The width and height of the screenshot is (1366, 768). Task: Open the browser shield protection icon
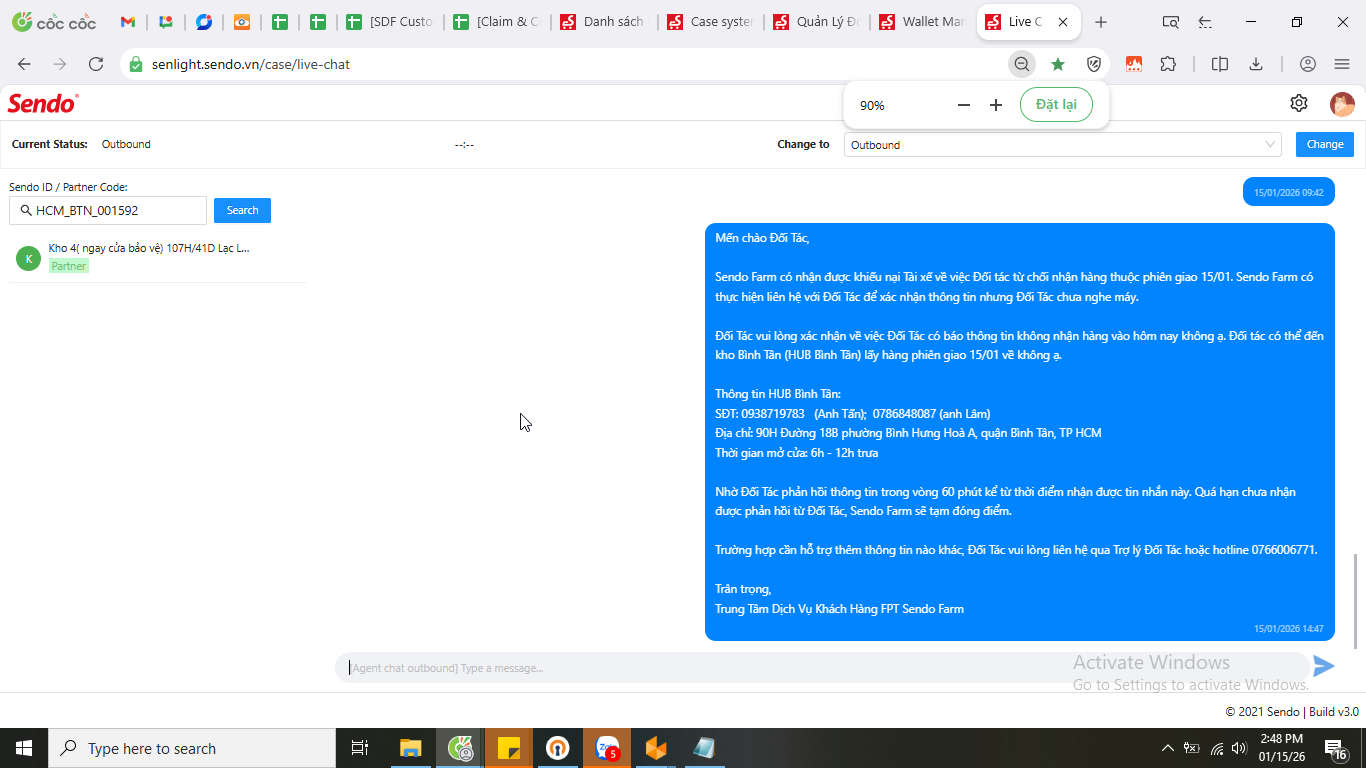click(x=1094, y=64)
